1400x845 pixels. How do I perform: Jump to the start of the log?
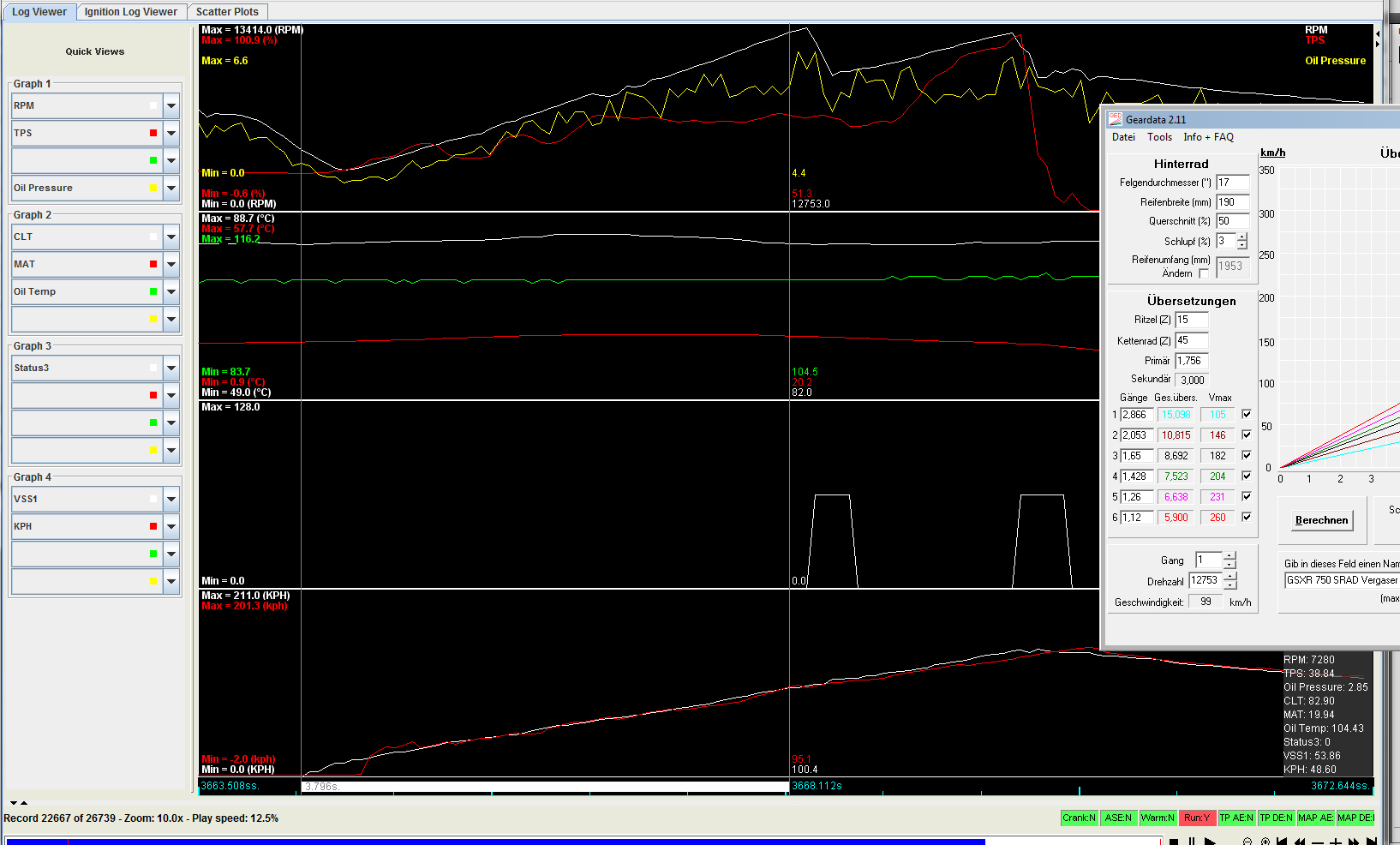(x=1282, y=842)
